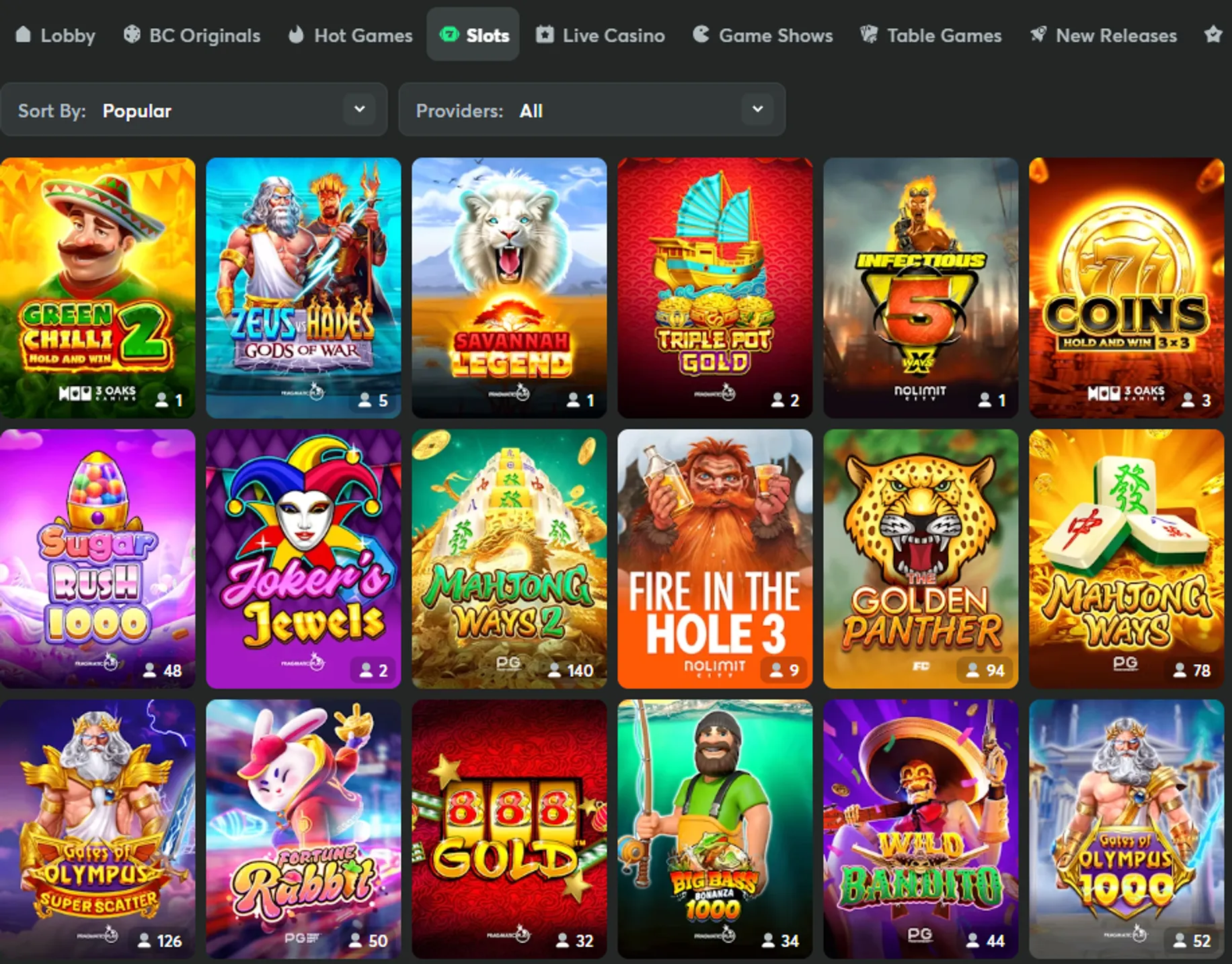The height and width of the screenshot is (964, 1232).
Task: Click player count icon on Wild Bandito
Action: coord(972,940)
